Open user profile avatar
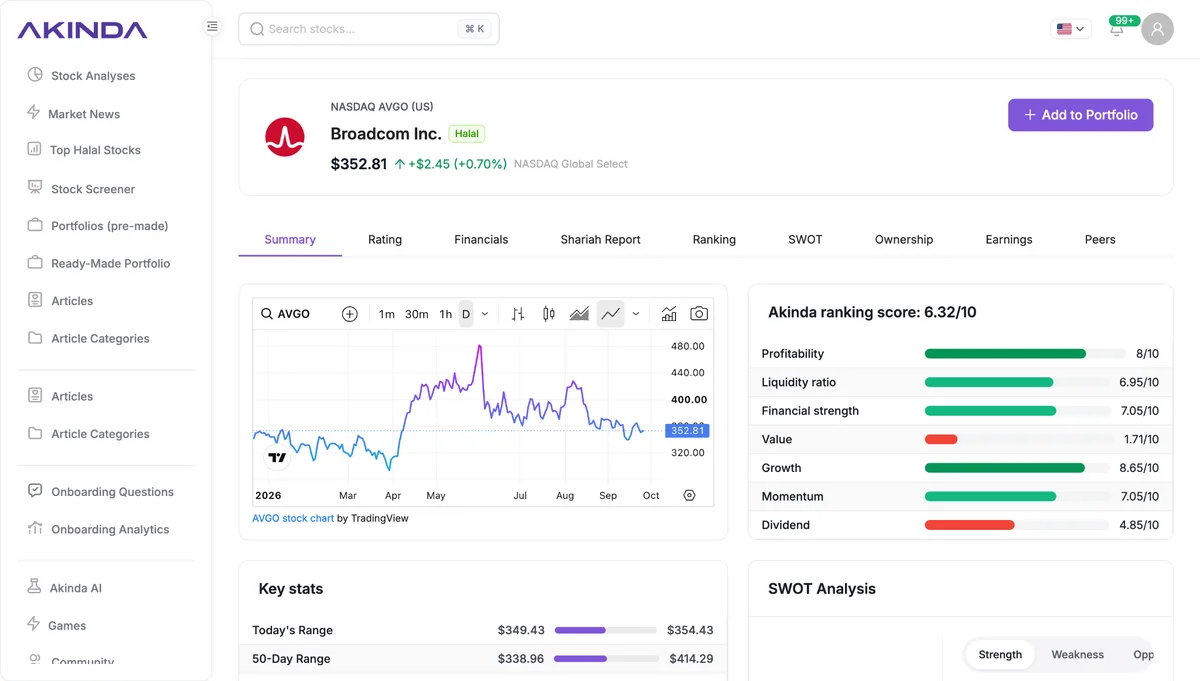 click(x=1158, y=29)
